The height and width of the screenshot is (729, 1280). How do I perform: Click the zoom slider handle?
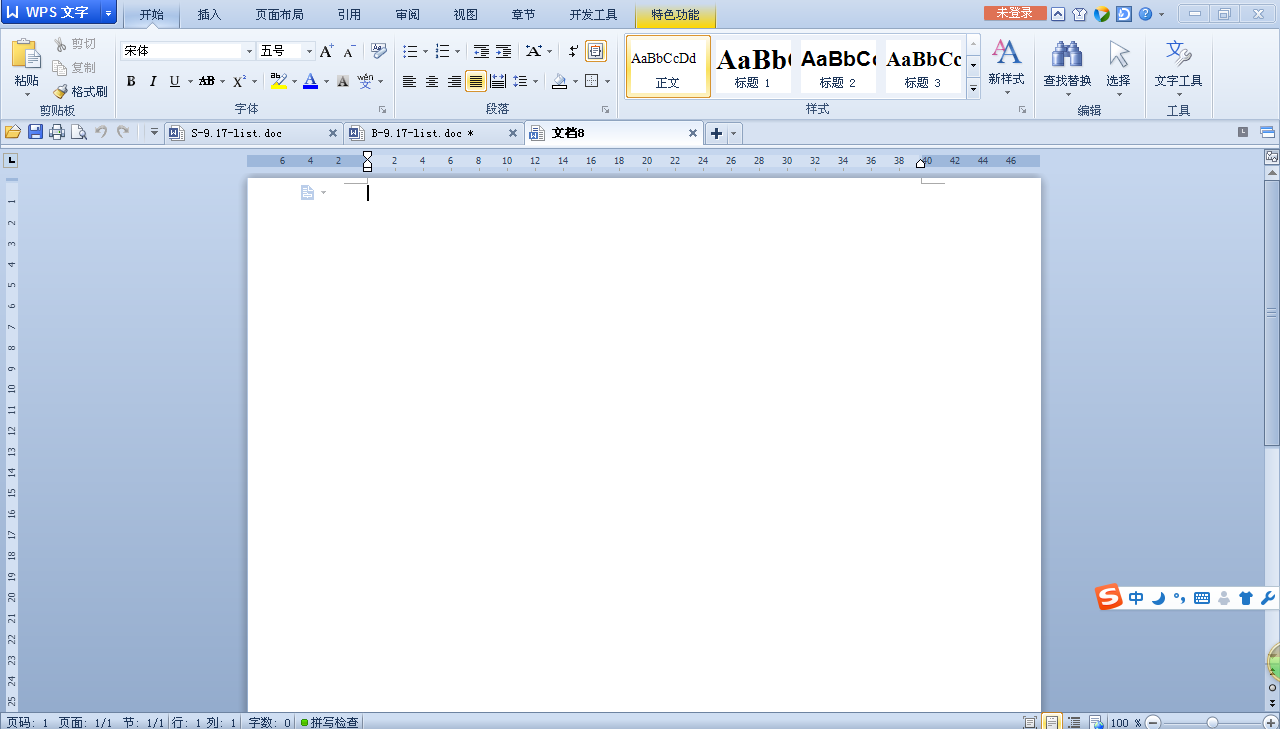pos(1212,721)
